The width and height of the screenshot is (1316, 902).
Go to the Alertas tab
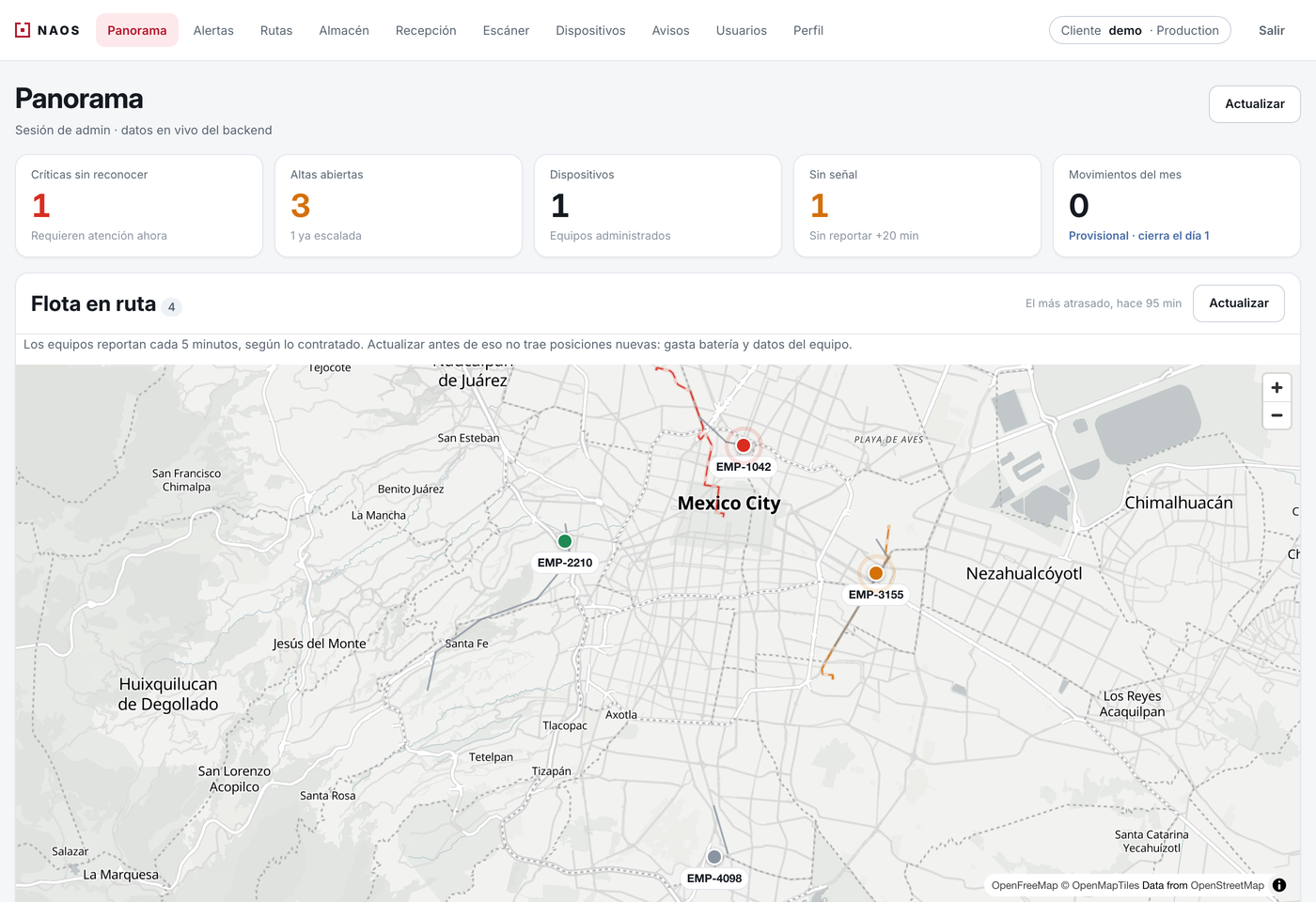[x=213, y=30]
